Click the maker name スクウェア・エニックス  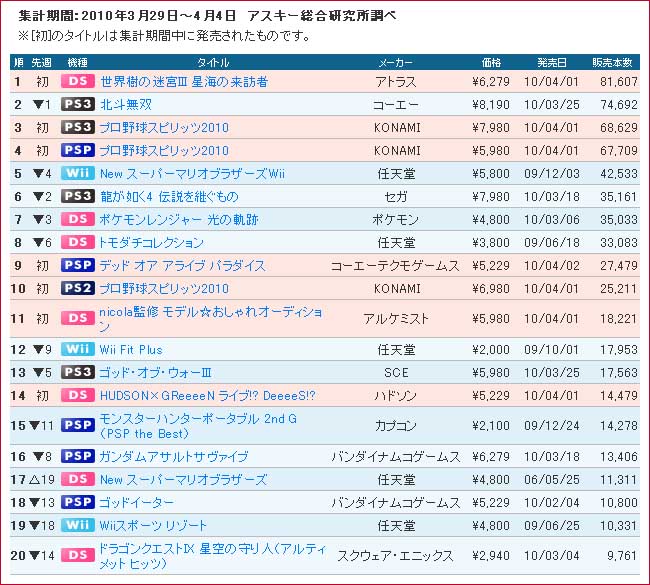395,556
